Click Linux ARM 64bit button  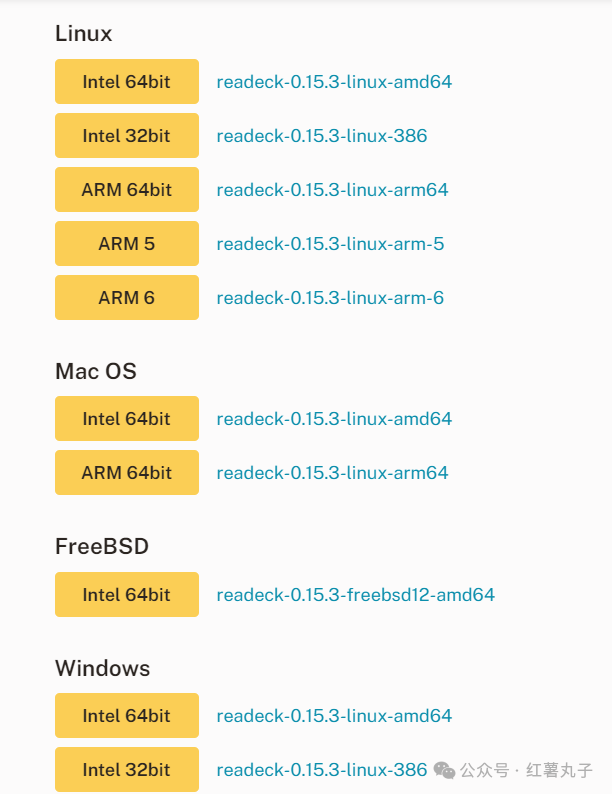[x=127, y=189]
